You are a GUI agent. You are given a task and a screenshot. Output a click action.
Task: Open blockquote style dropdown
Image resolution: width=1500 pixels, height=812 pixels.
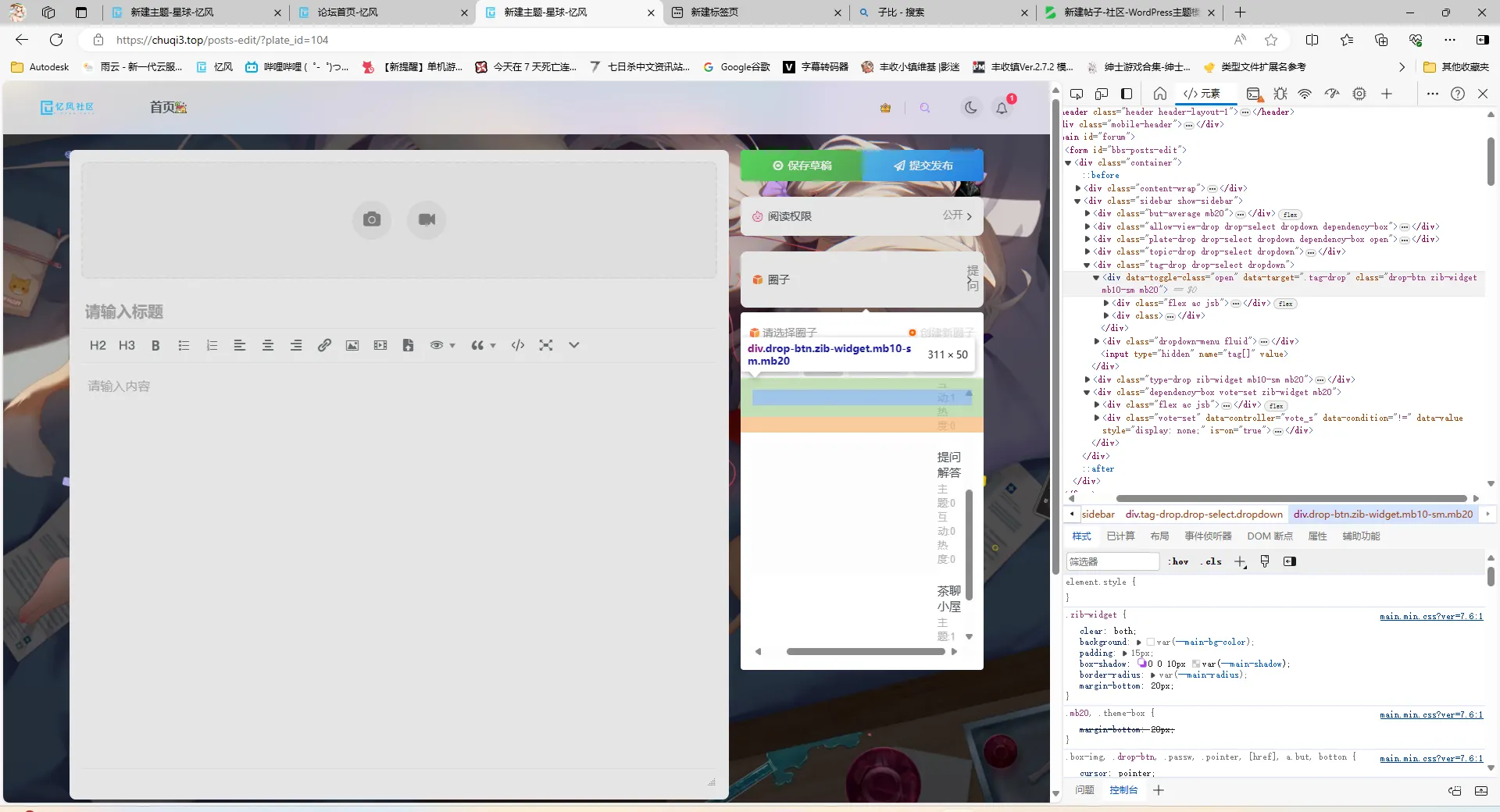coord(483,345)
